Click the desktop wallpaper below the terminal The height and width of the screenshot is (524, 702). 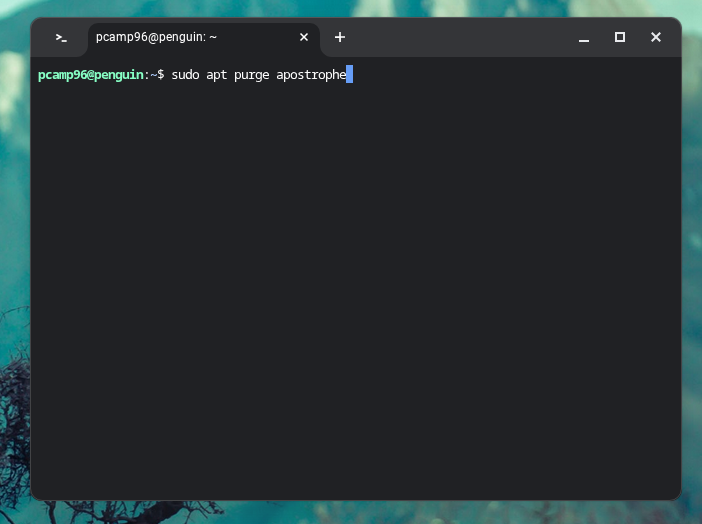point(350,512)
